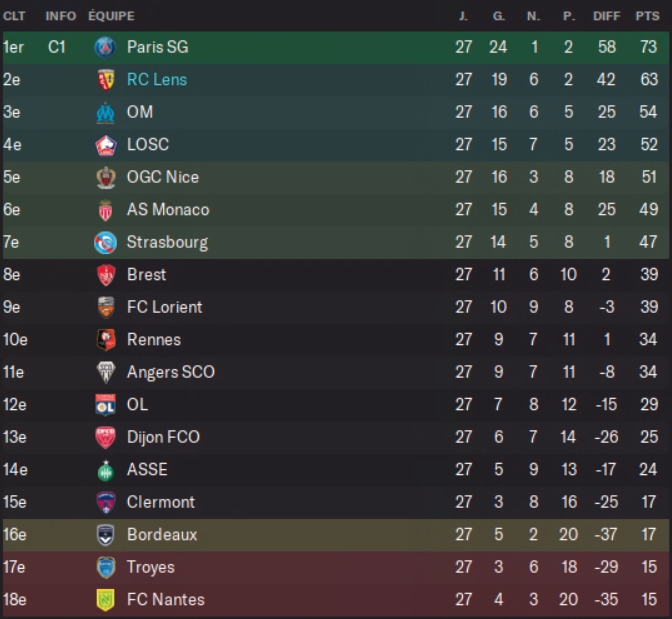
Task: Click the Paris SG club crest
Action: point(105,47)
